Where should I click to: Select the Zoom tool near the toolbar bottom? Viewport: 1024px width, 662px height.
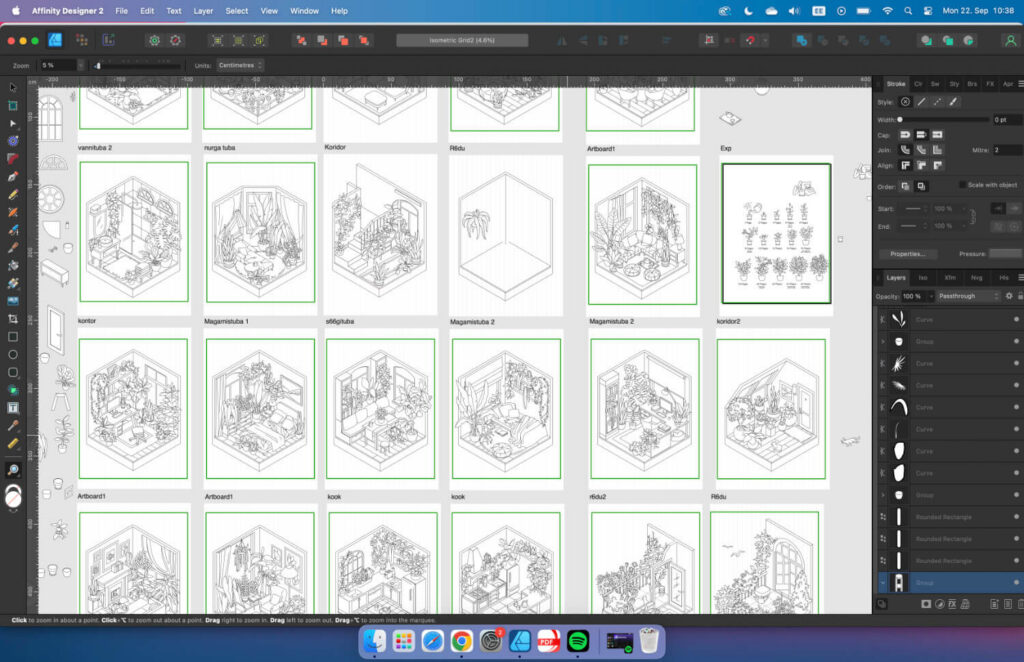pos(13,470)
